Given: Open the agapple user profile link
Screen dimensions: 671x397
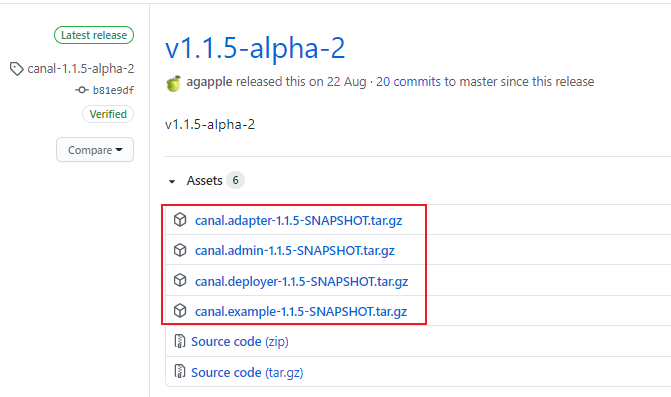Looking at the screenshot, I should 209,82.
